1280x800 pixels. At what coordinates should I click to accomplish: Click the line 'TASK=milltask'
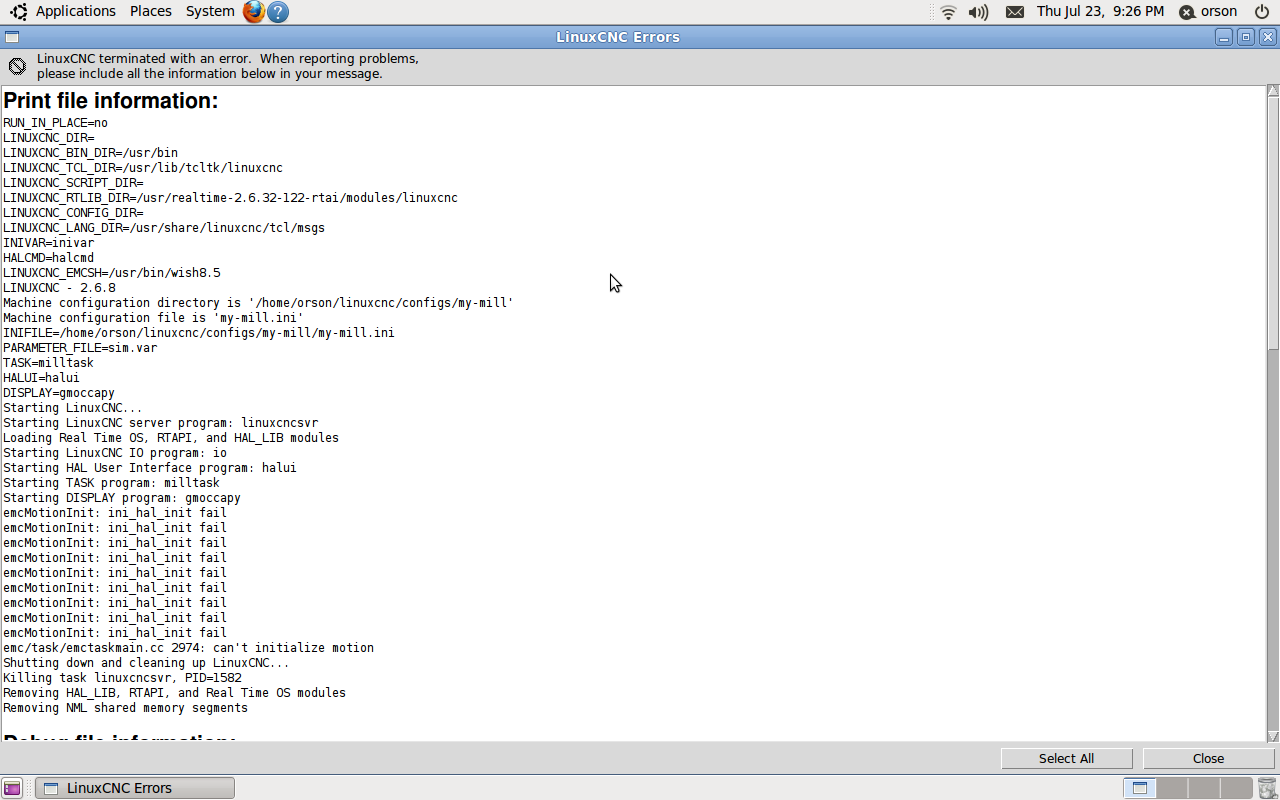pyautogui.click(x=48, y=363)
